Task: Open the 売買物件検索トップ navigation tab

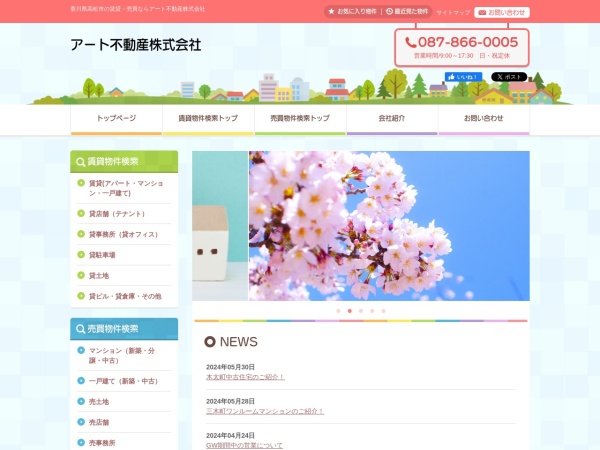Action: coord(300,120)
